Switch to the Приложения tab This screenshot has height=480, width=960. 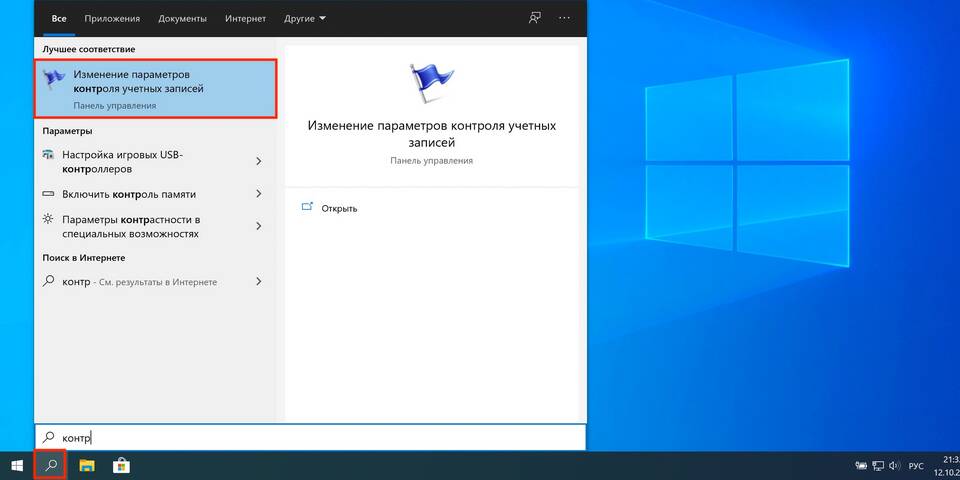[112, 18]
